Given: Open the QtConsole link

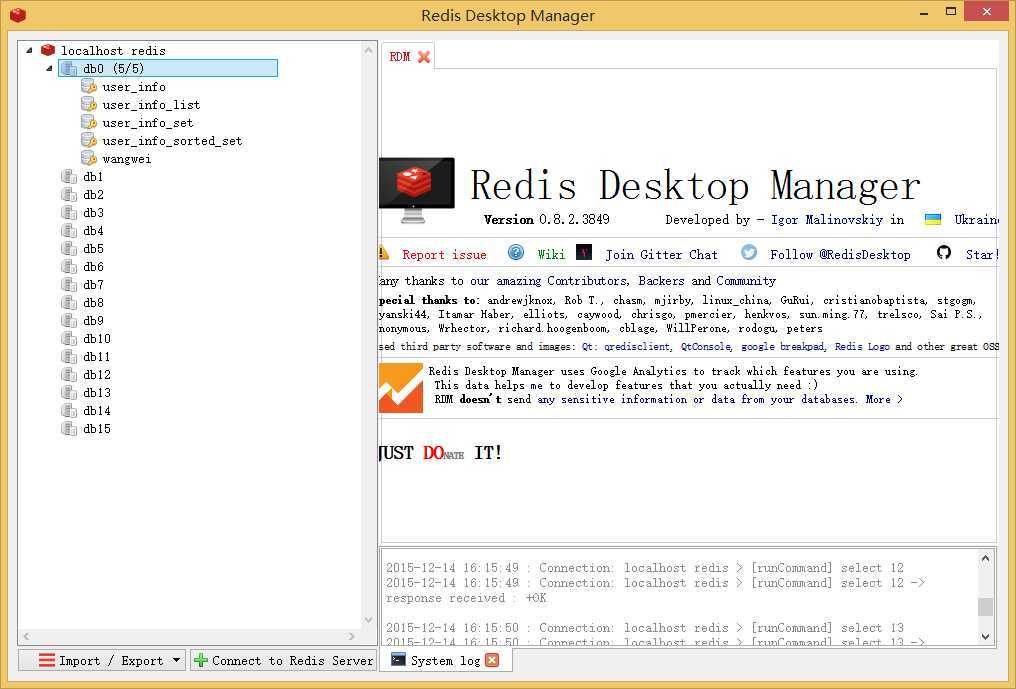Looking at the screenshot, I should point(706,347).
